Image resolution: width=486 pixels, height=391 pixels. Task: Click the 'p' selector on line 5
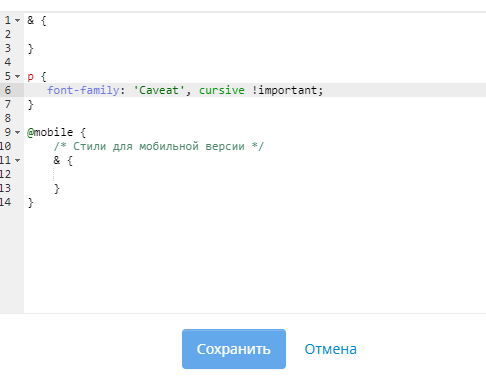30,77
